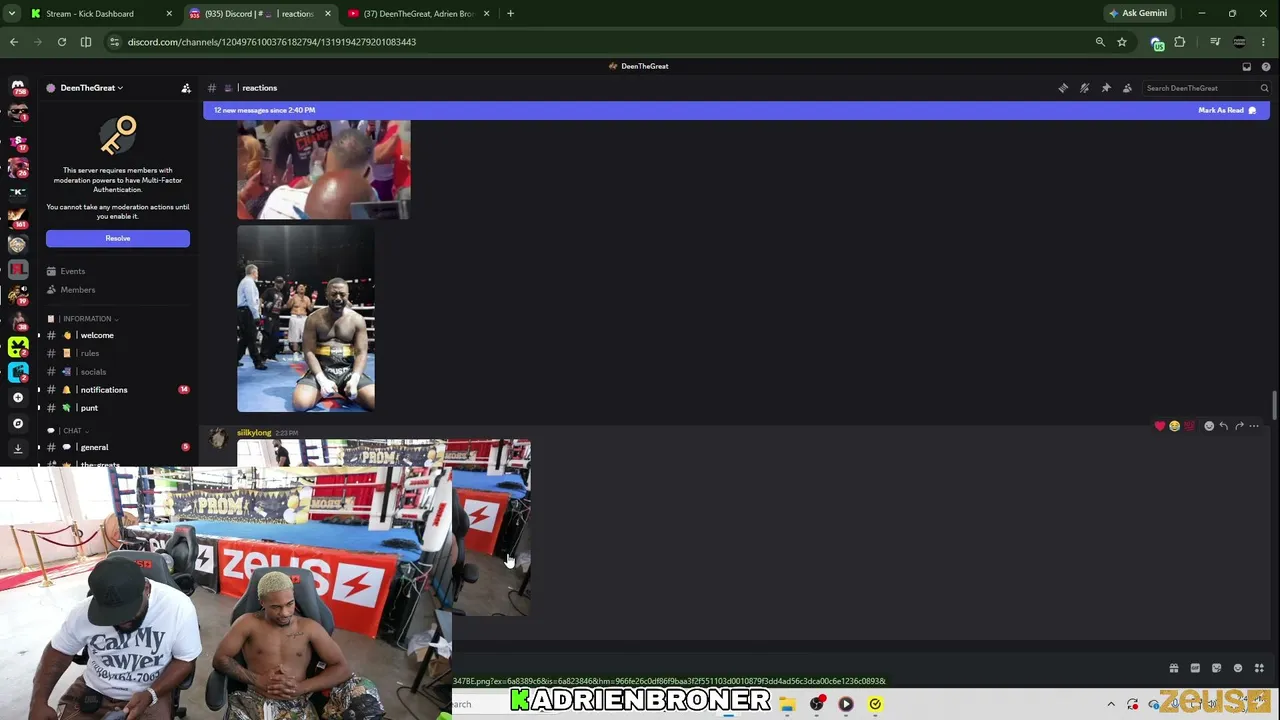The image size is (1280, 720).
Task: Forward siilkylong's message arrow icon
Action: (1239, 426)
